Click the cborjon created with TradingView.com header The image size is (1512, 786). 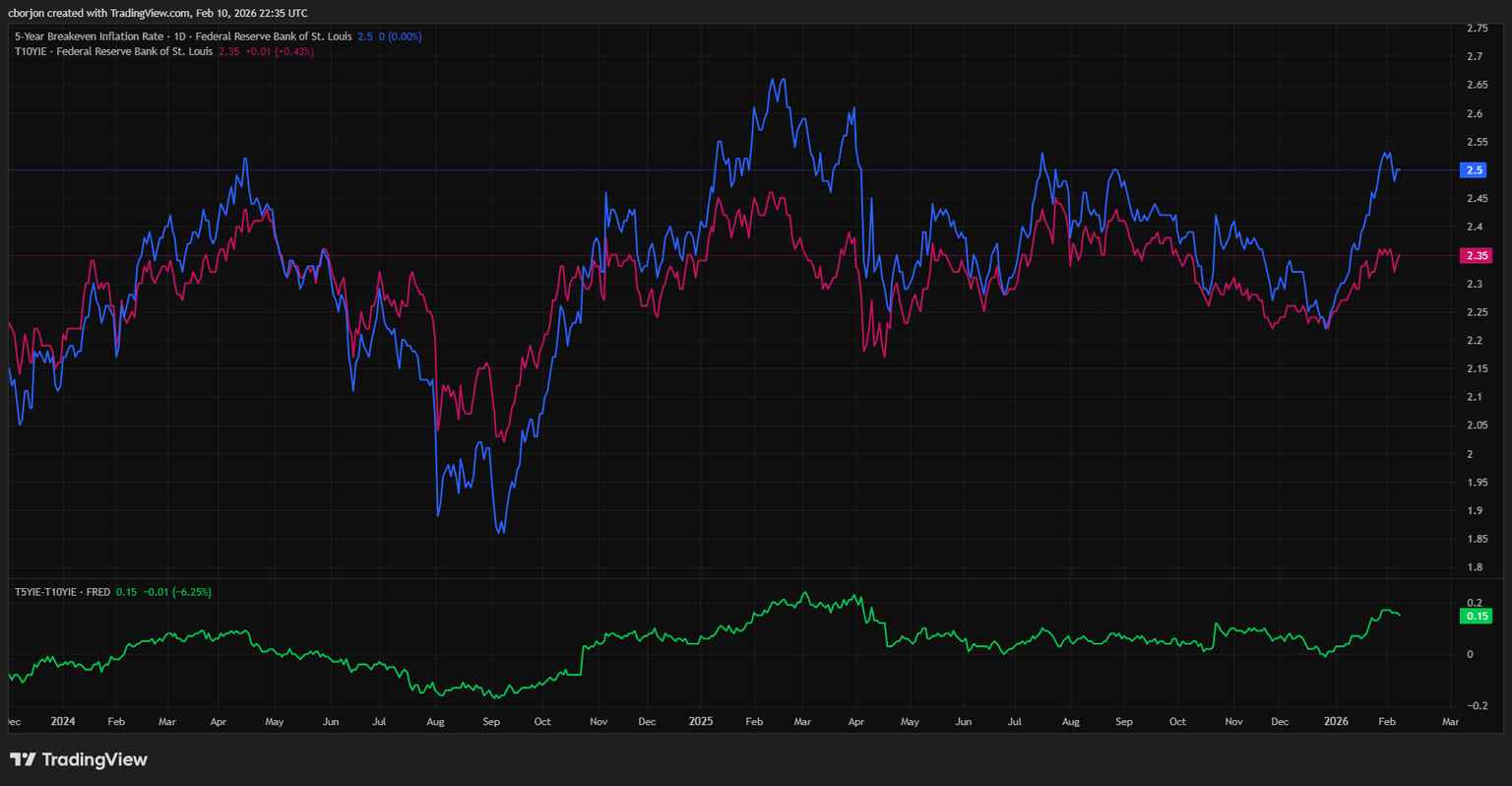point(157,13)
